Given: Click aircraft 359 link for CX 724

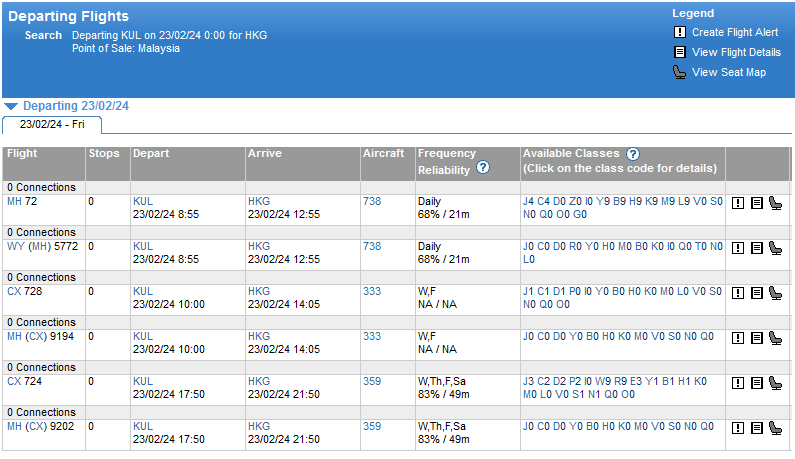Looking at the screenshot, I should (x=371, y=381).
